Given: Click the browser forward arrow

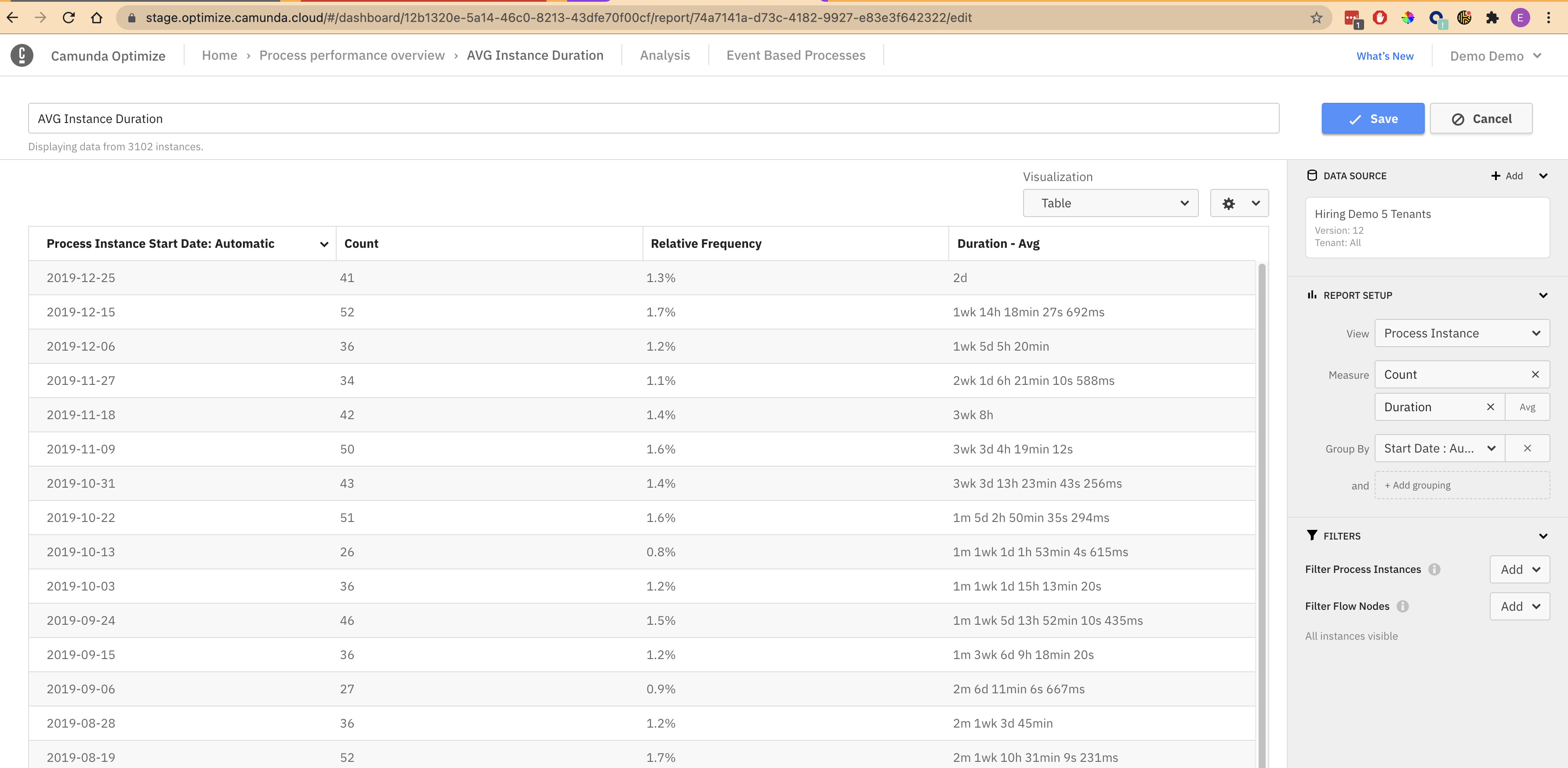Looking at the screenshot, I should pyautogui.click(x=40, y=18).
